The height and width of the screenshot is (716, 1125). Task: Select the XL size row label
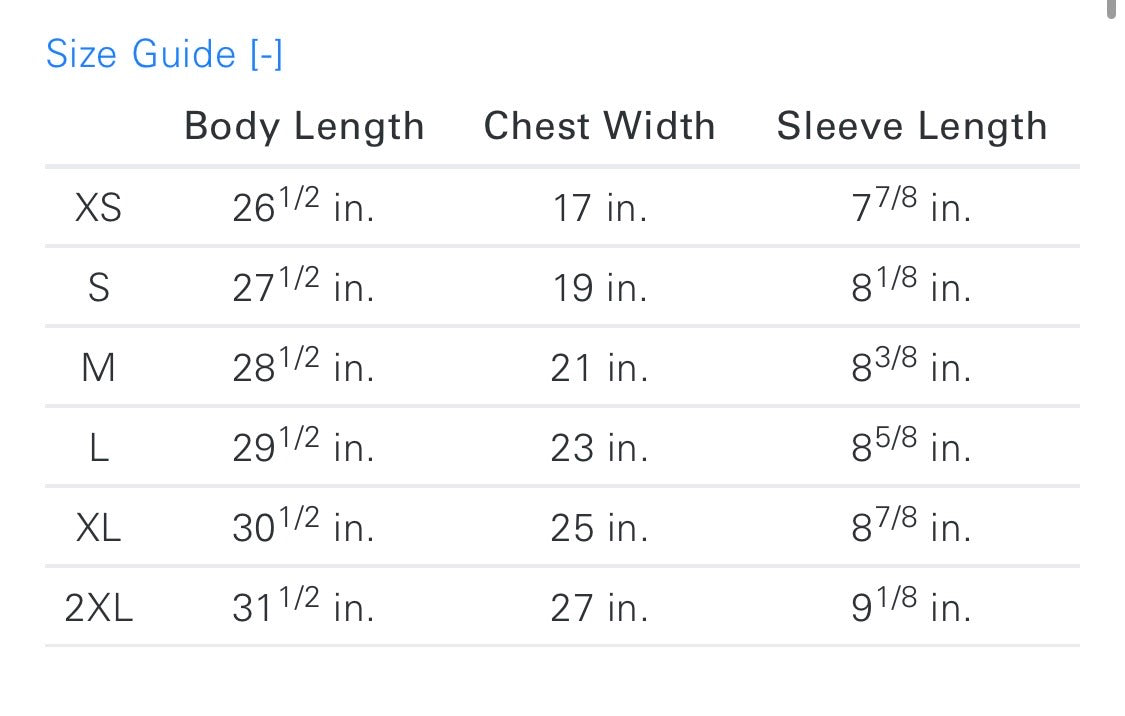click(98, 528)
